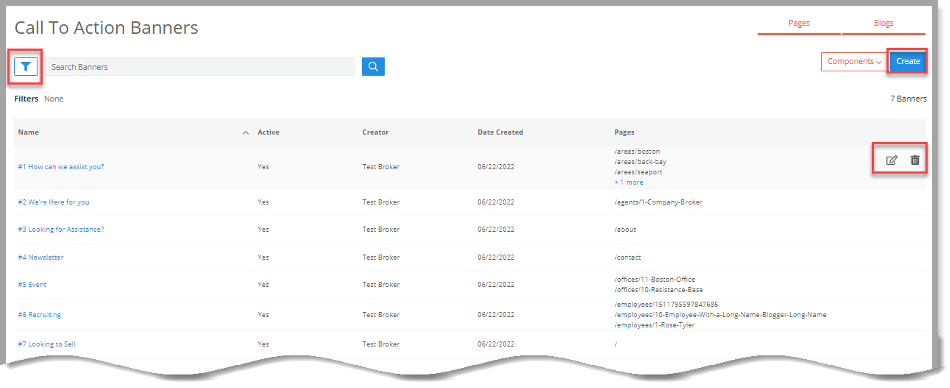Click date in '#2 We're Here' row

click(496, 202)
